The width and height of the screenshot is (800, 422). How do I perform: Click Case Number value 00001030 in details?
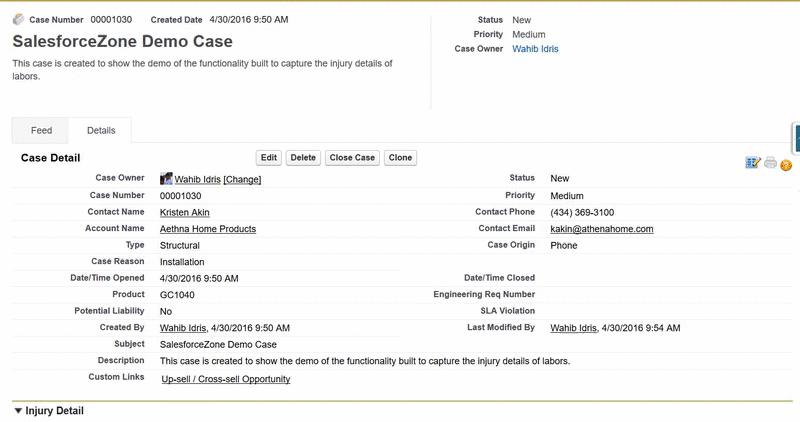[x=181, y=196]
